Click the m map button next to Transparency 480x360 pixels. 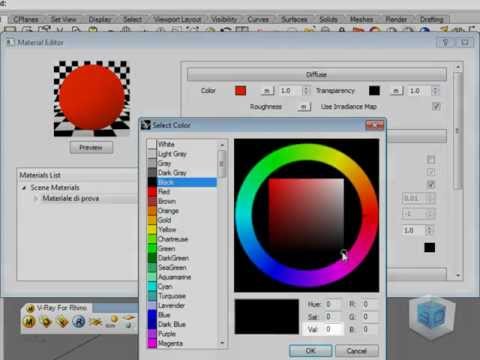point(396,91)
